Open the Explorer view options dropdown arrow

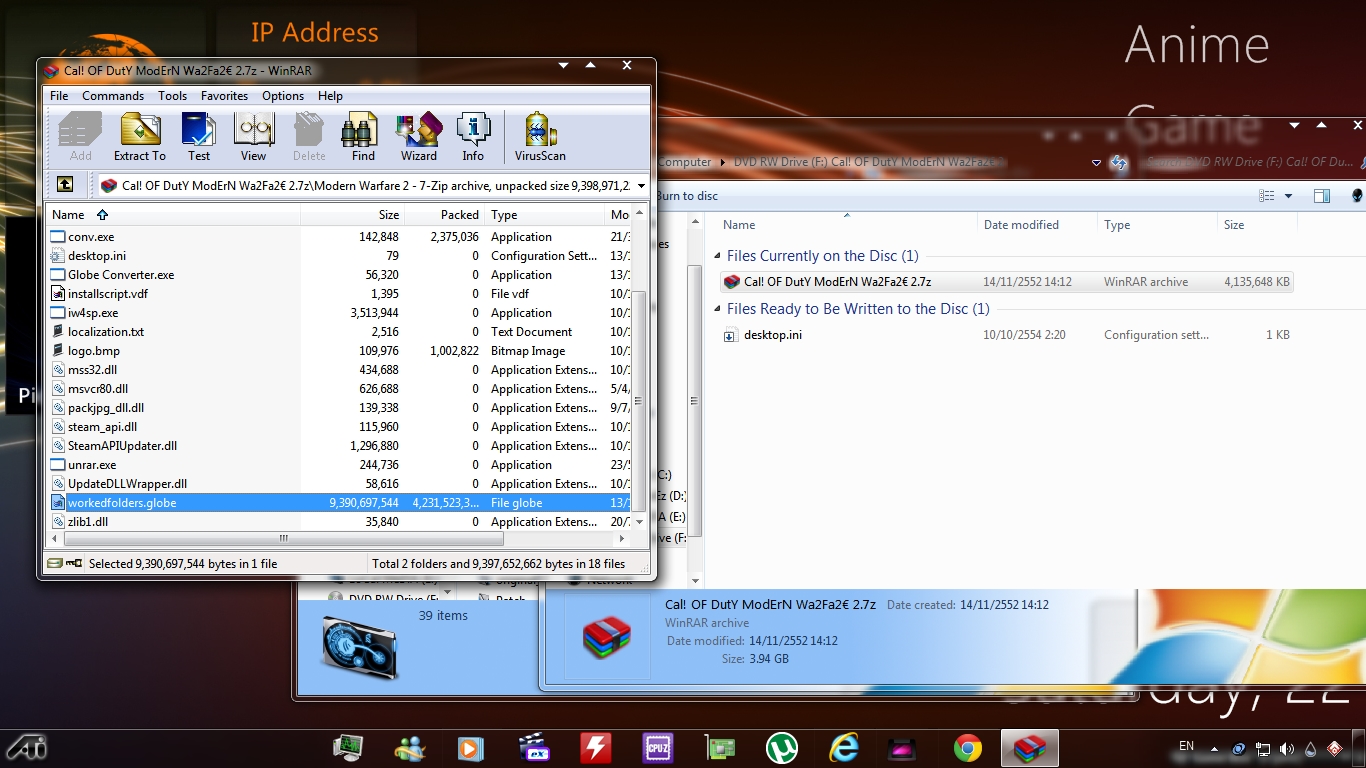(1288, 196)
